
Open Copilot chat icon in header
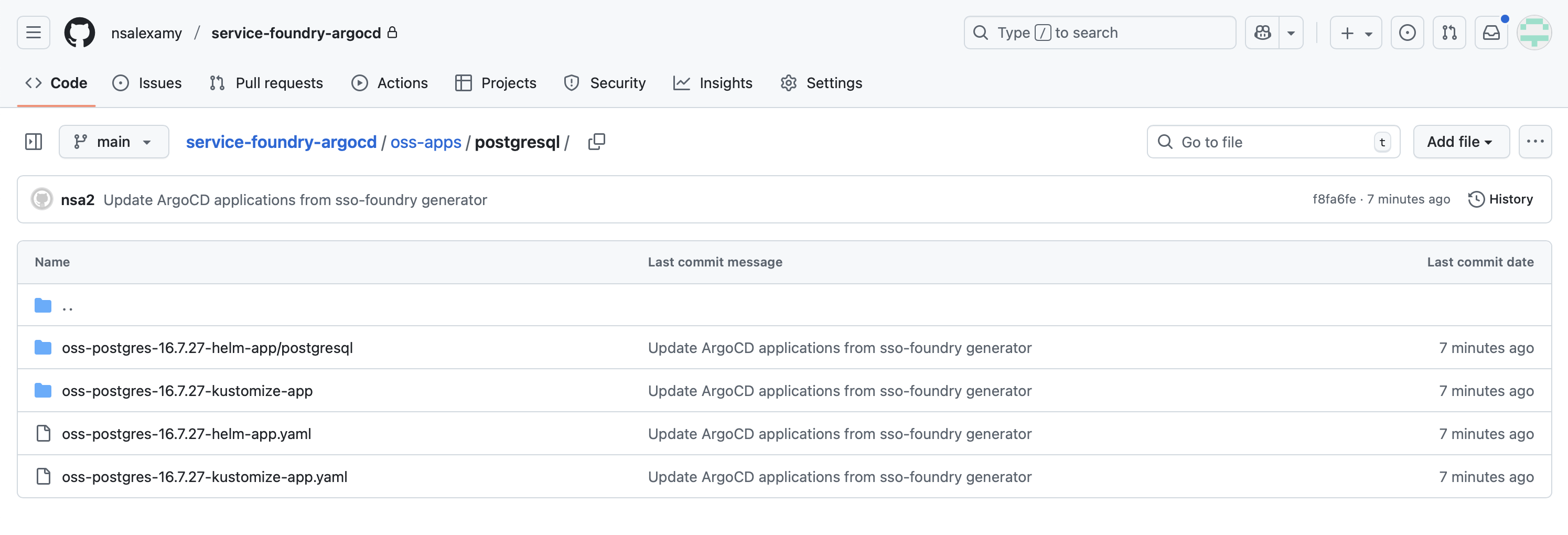[1262, 33]
